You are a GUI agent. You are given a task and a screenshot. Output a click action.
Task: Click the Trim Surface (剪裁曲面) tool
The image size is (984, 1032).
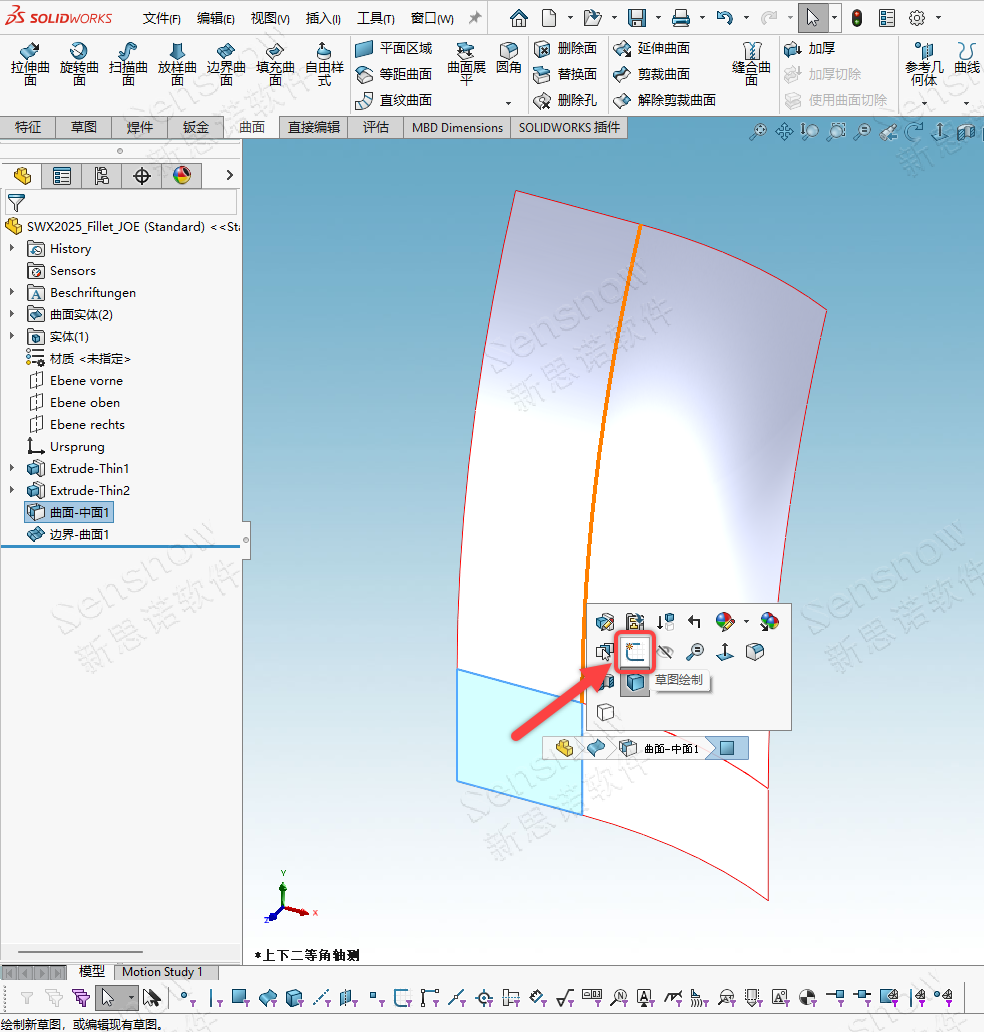652,74
